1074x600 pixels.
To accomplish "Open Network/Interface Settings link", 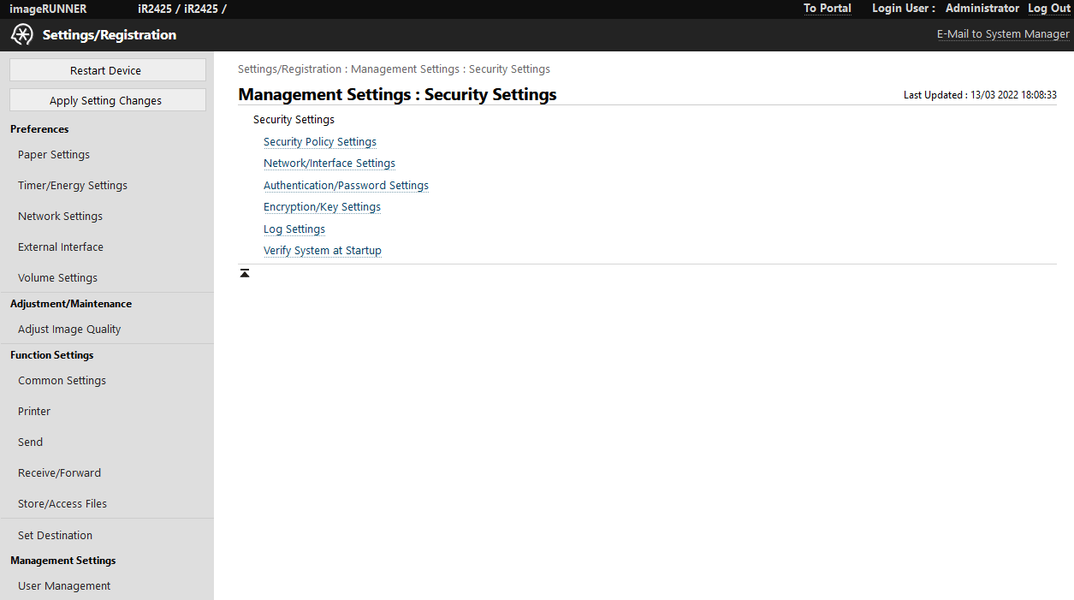I will pos(329,164).
